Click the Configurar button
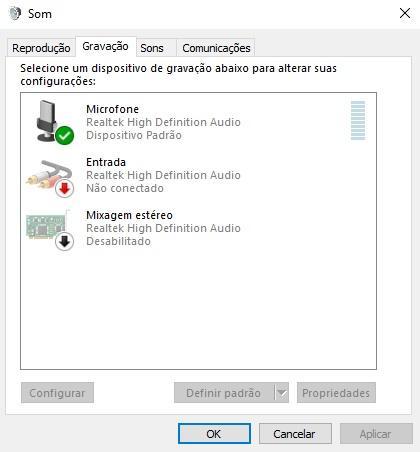This screenshot has height=452, width=420. [x=57, y=393]
